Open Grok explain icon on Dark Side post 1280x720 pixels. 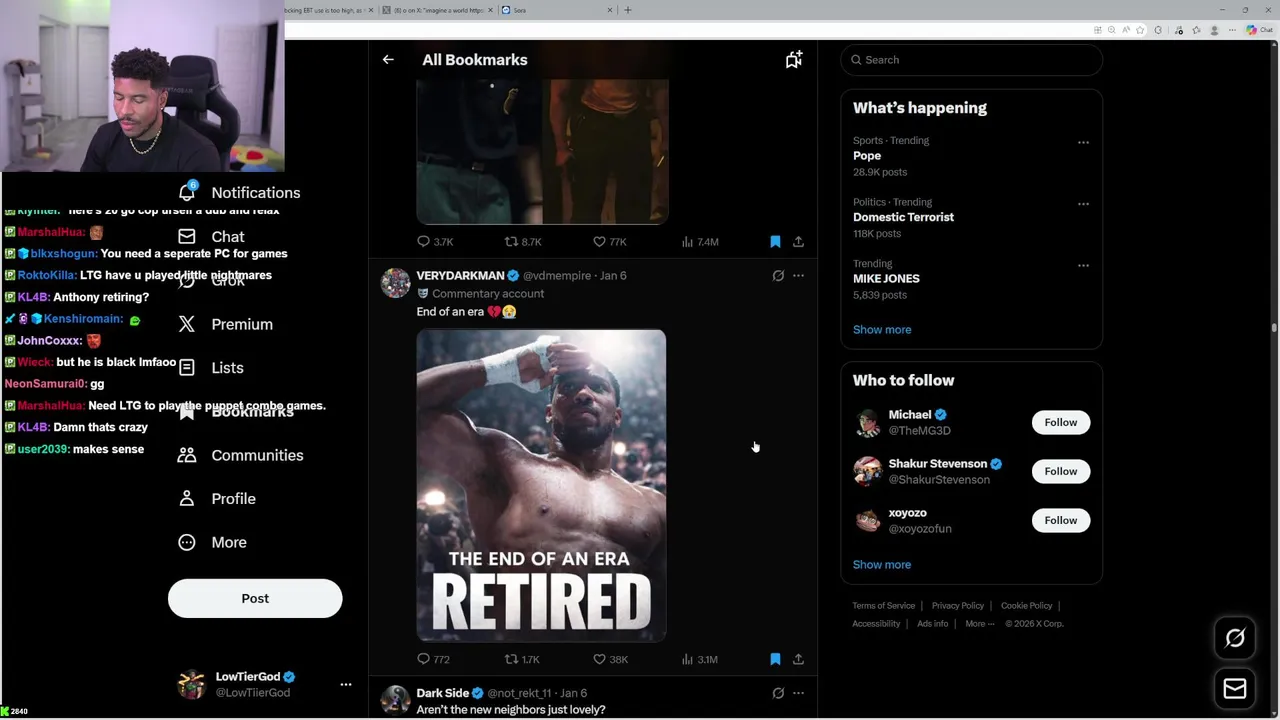(x=778, y=693)
